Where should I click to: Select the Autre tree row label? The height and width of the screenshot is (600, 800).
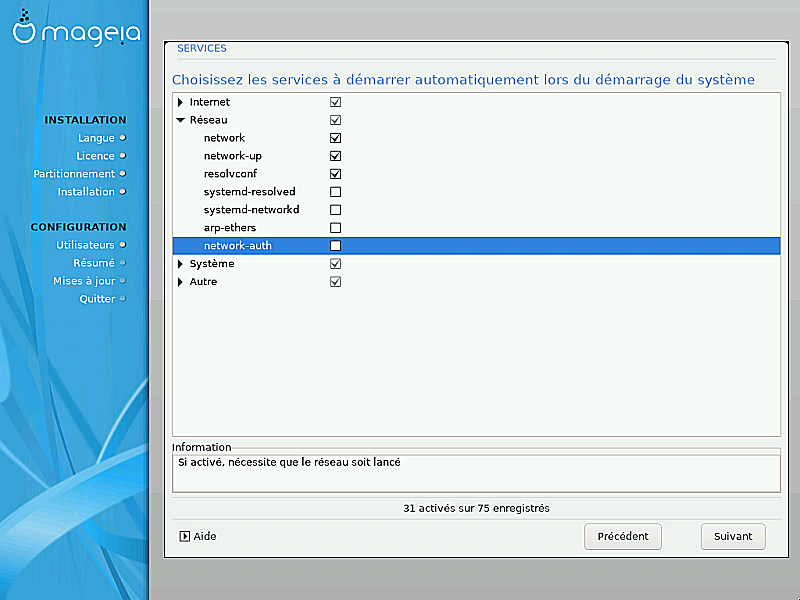point(203,282)
